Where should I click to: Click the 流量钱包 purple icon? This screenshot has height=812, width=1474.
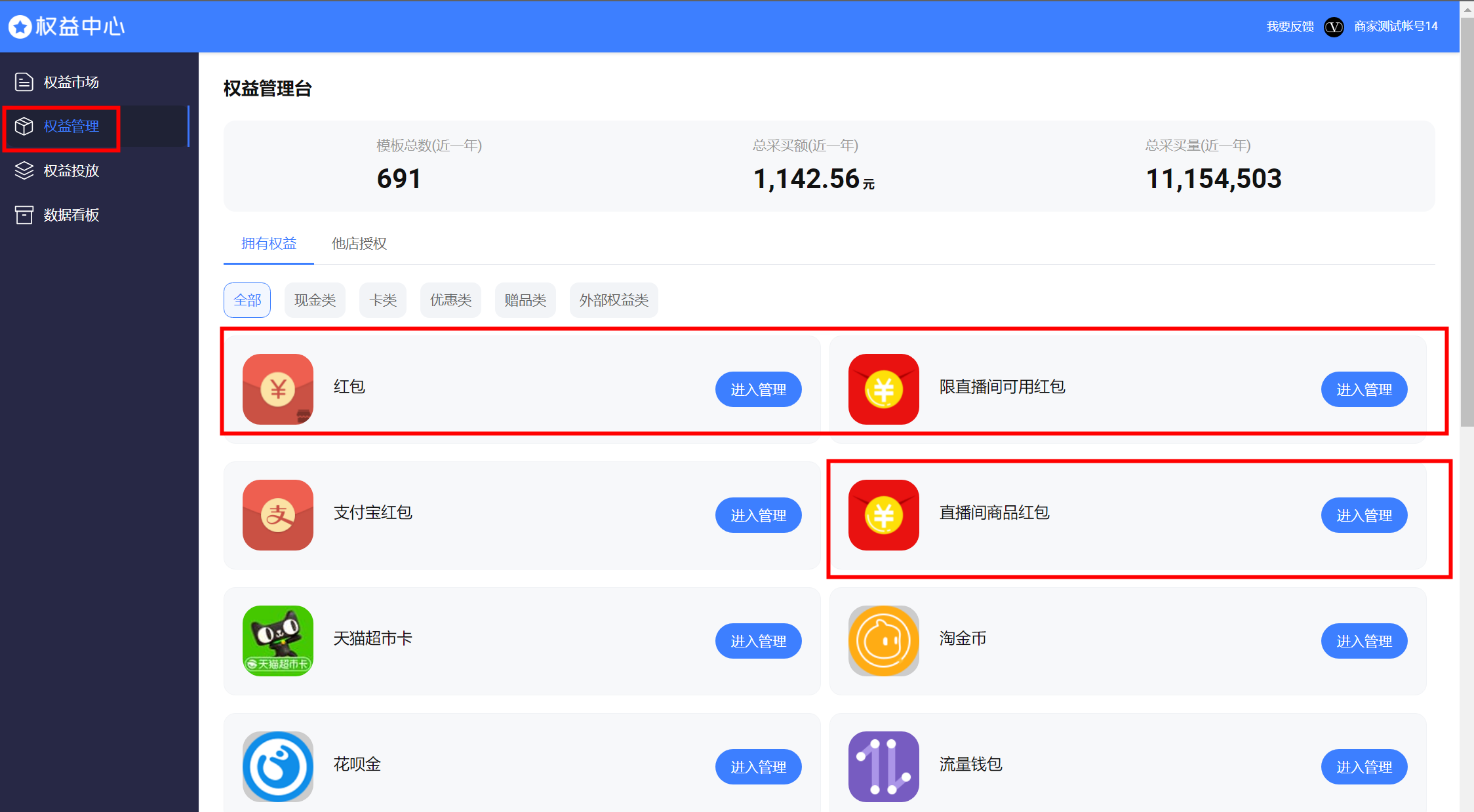884,767
